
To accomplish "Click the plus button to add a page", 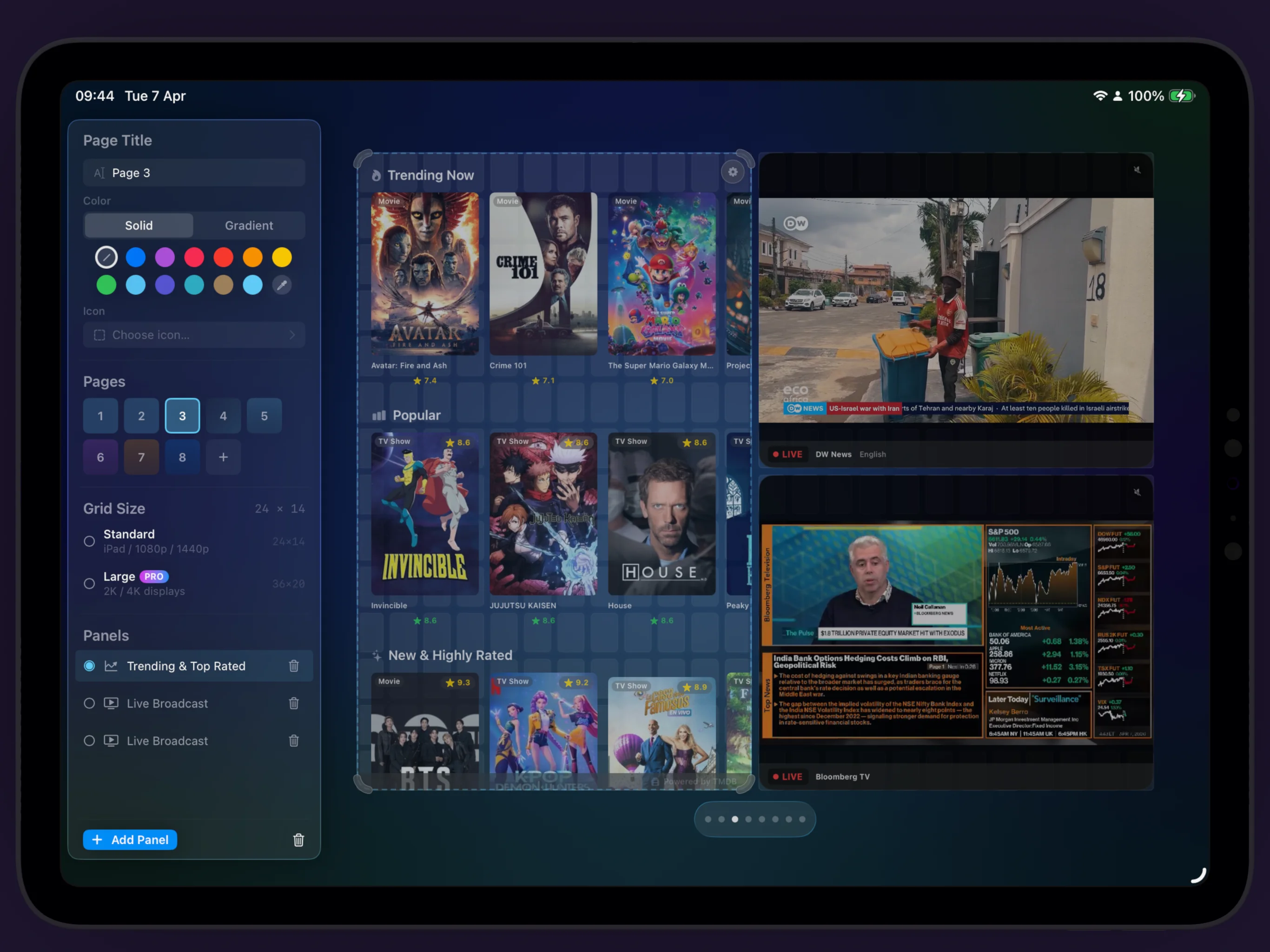I will (223, 457).
